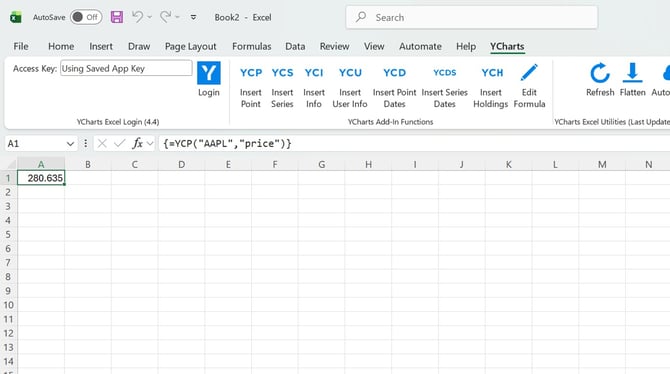Redo the last action
The image size is (670, 374).
pos(165,17)
